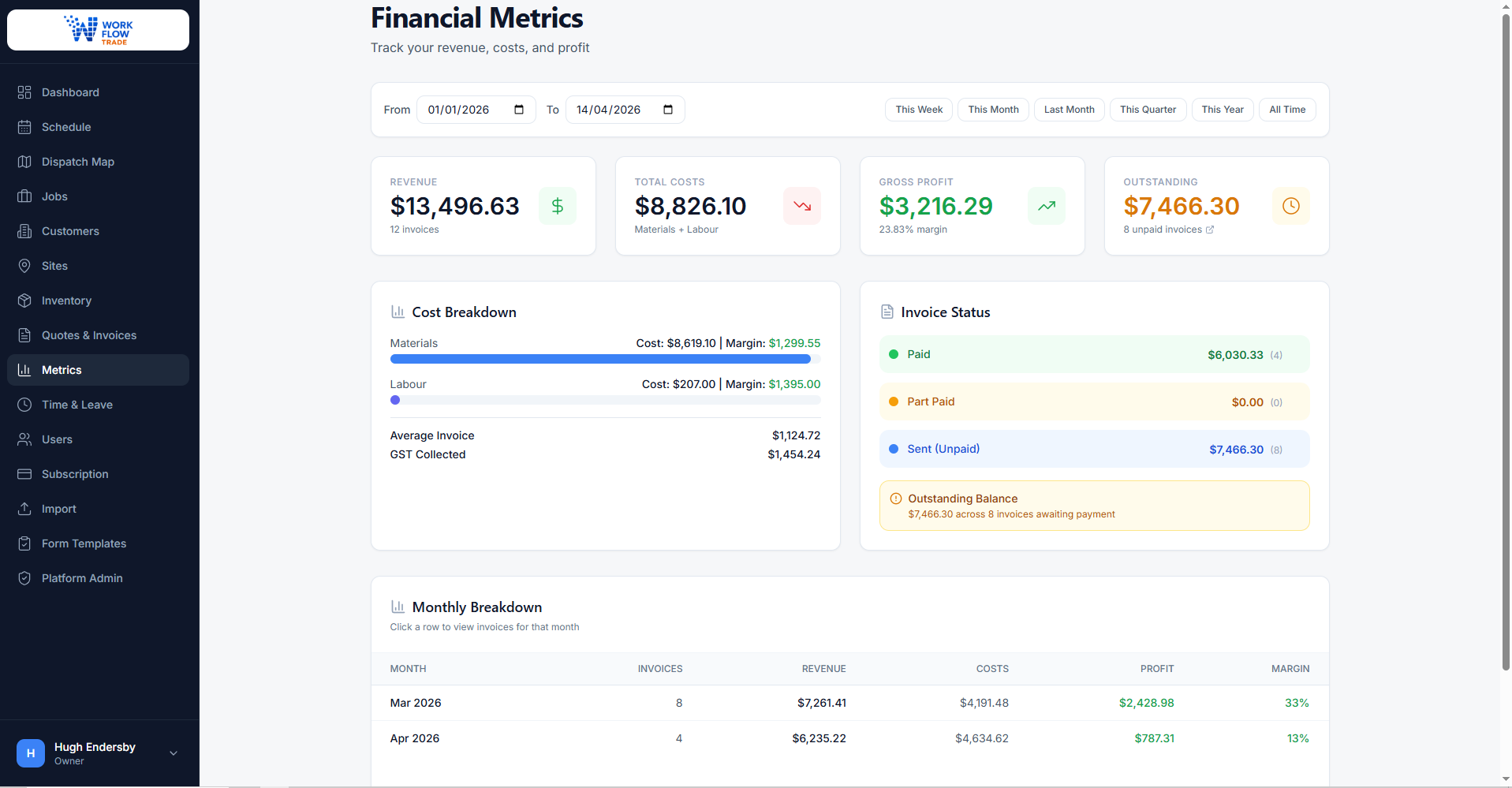The image size is (1512, 788).
Task: Filter by Last Month
Action: (1069, 110)
